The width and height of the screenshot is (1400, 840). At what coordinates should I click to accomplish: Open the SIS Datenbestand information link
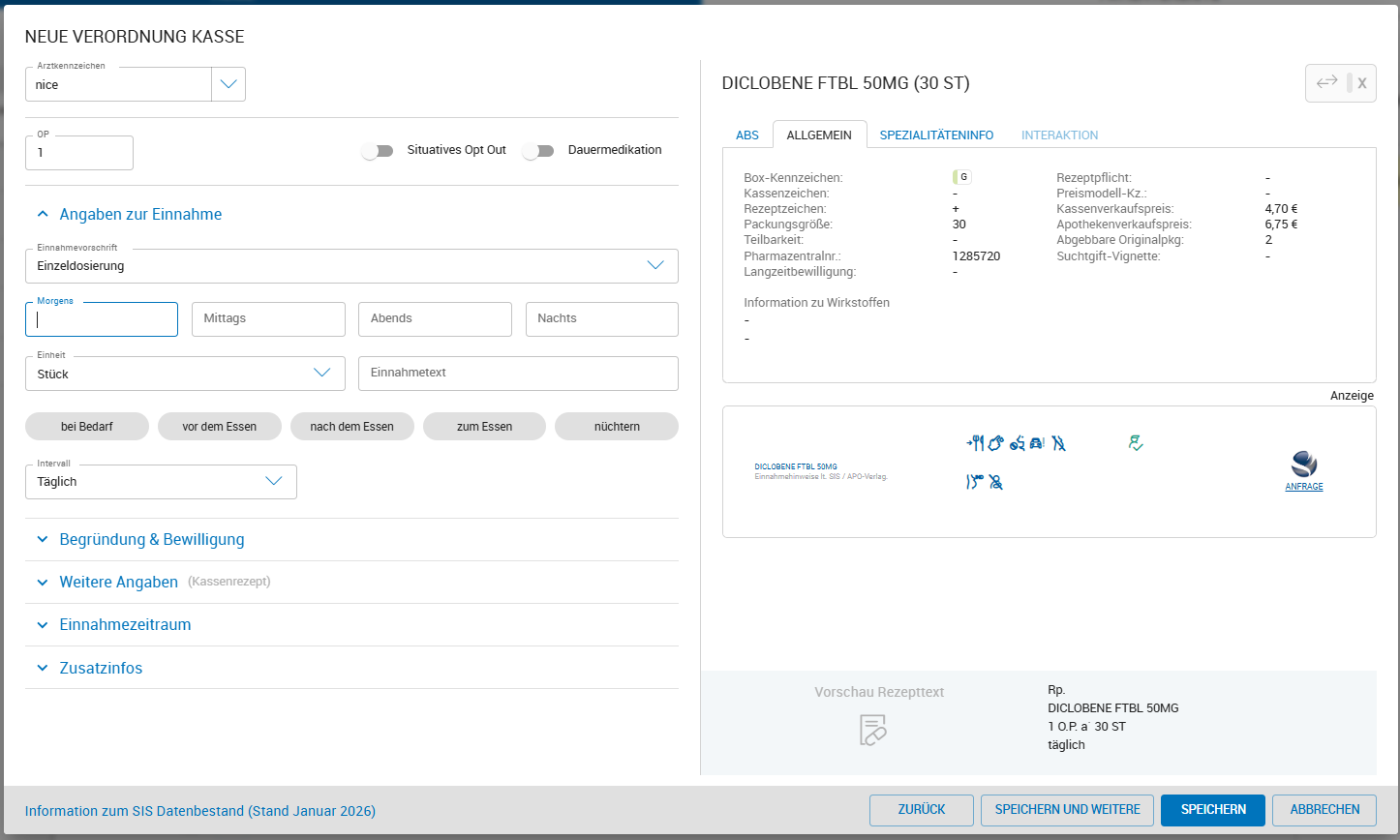tap(200, 811)
